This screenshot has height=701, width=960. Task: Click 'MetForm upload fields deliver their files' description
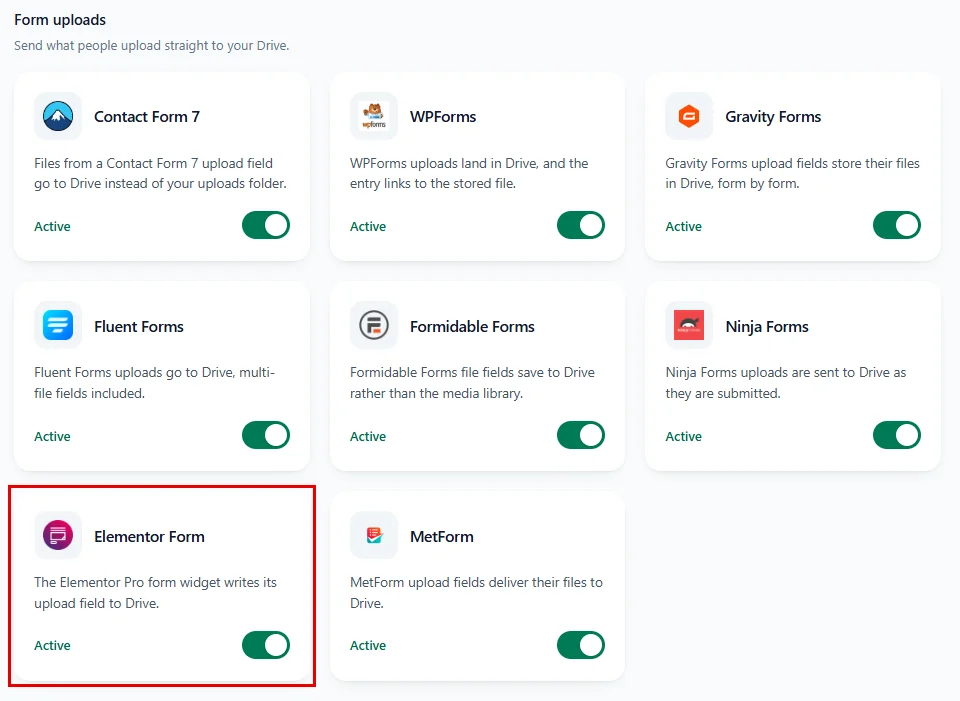[x=476, y=593]
